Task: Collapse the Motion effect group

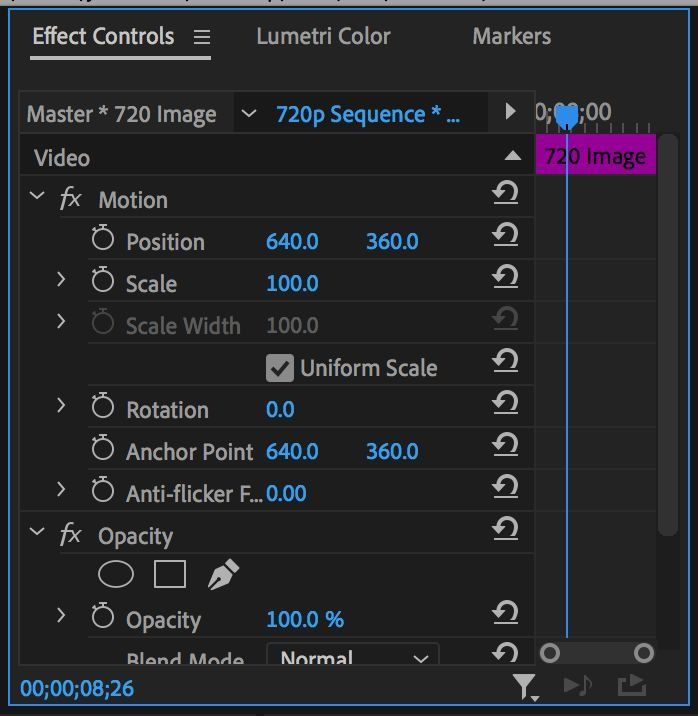Action: click(37, 195)
